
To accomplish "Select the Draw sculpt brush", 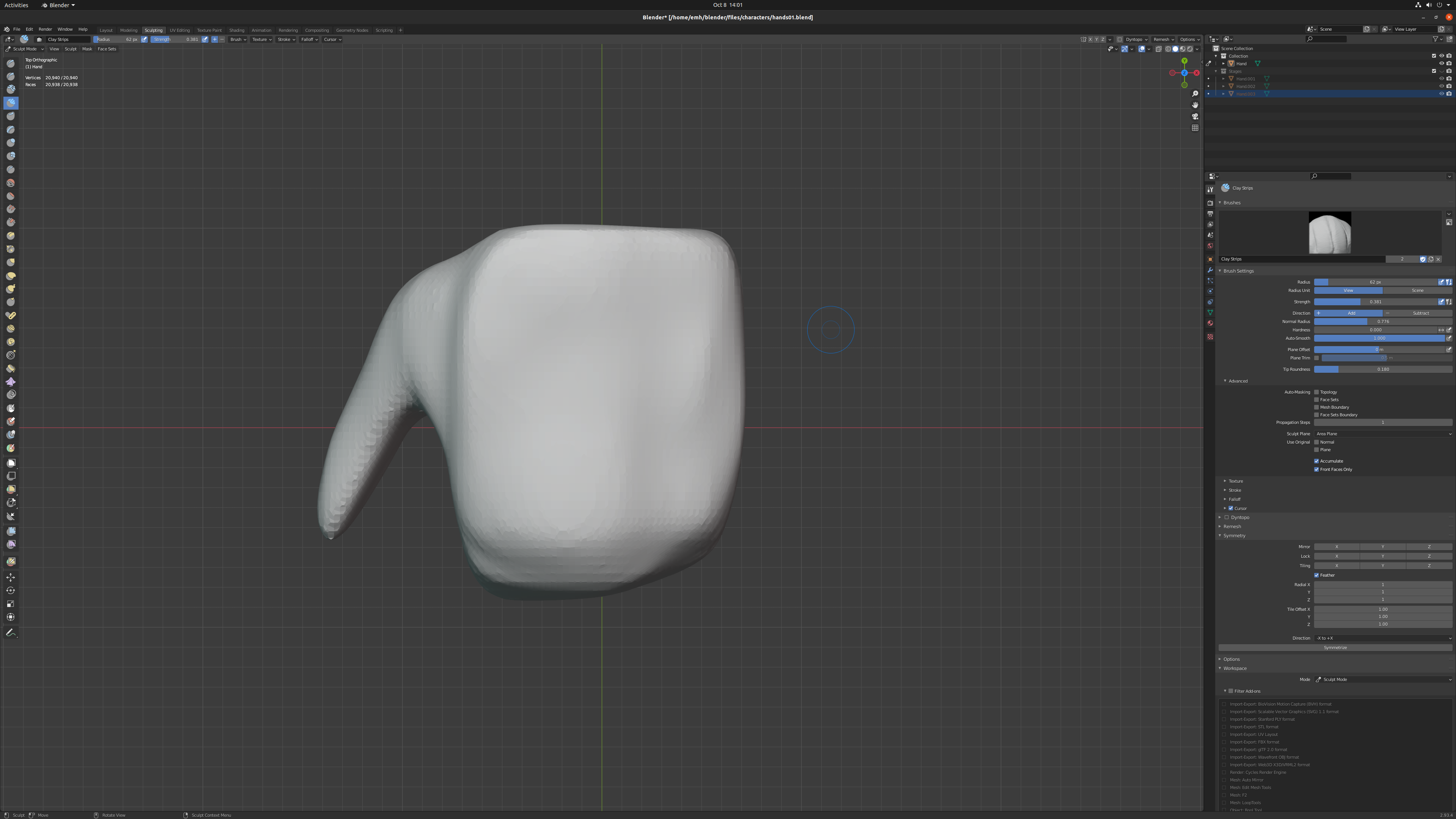I will pyautogui.click(x=11, y=63).
